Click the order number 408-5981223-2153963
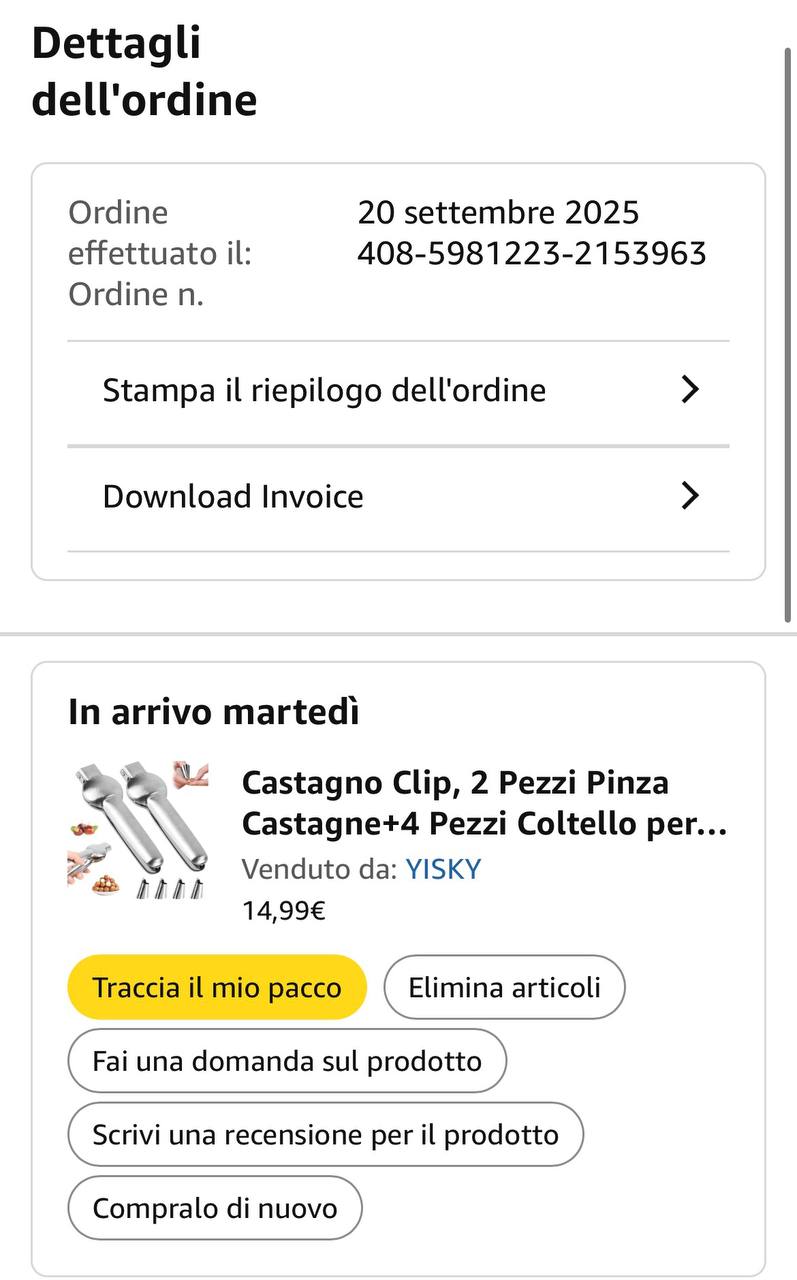The width and height of the screenshot is (797, 1280). 532,254
